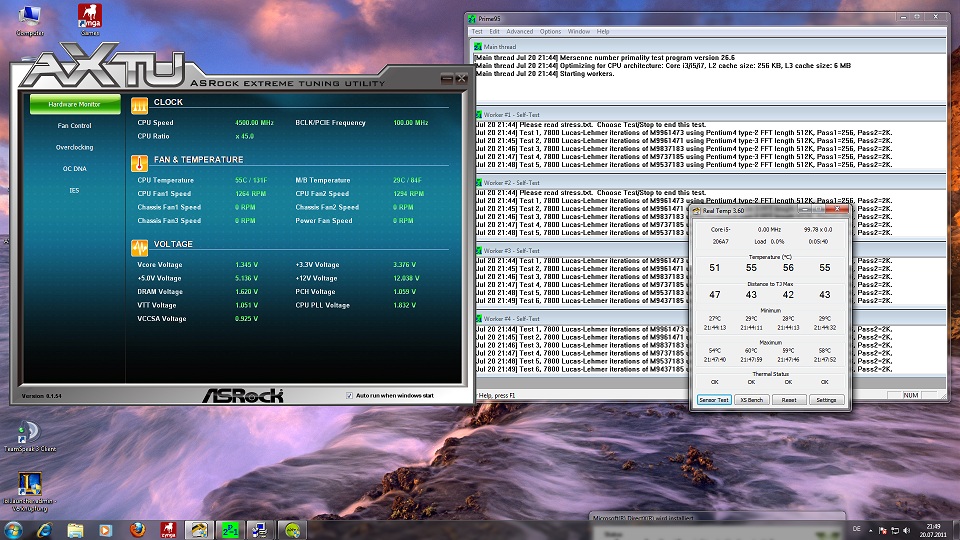Open the OC DNA tab
The height and width of the screenshot is (540, 960).
point(75,168)
